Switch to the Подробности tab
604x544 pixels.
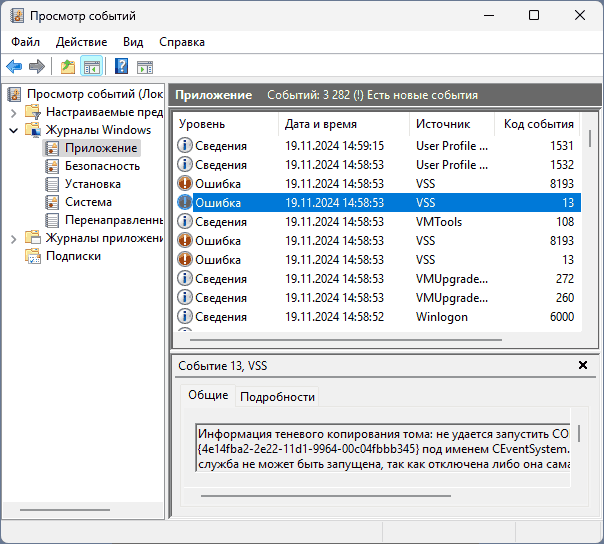click(277, 397)
